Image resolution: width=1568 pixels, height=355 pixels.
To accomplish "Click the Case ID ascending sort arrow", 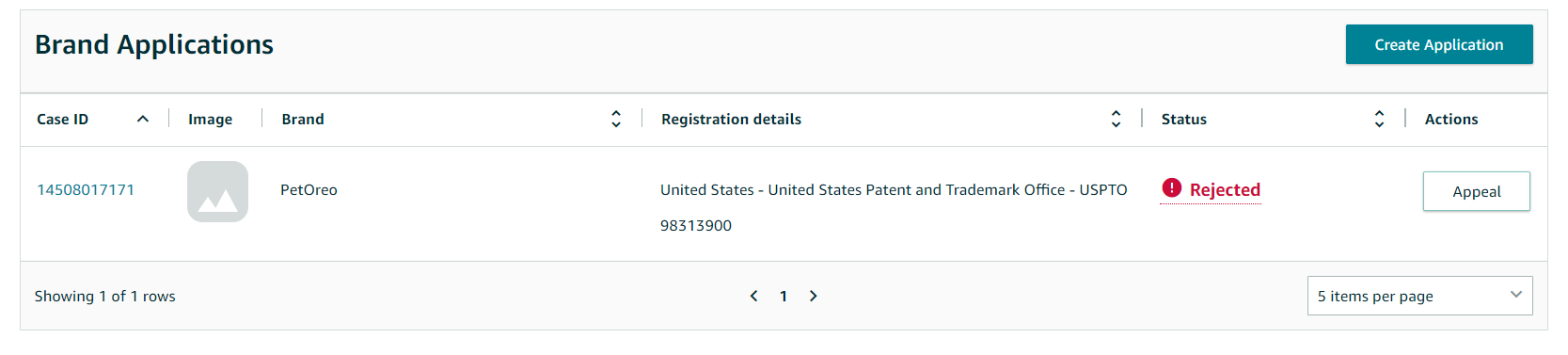I will [143, 119].
